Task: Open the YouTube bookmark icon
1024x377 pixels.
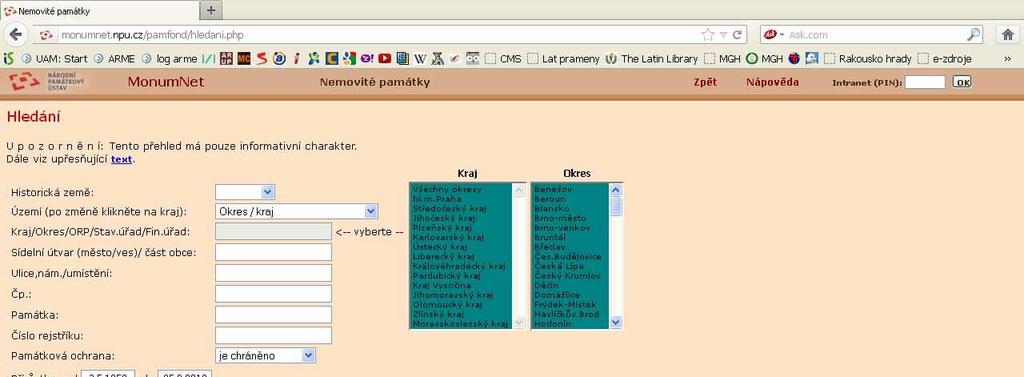Action: [x=385, y=58]
